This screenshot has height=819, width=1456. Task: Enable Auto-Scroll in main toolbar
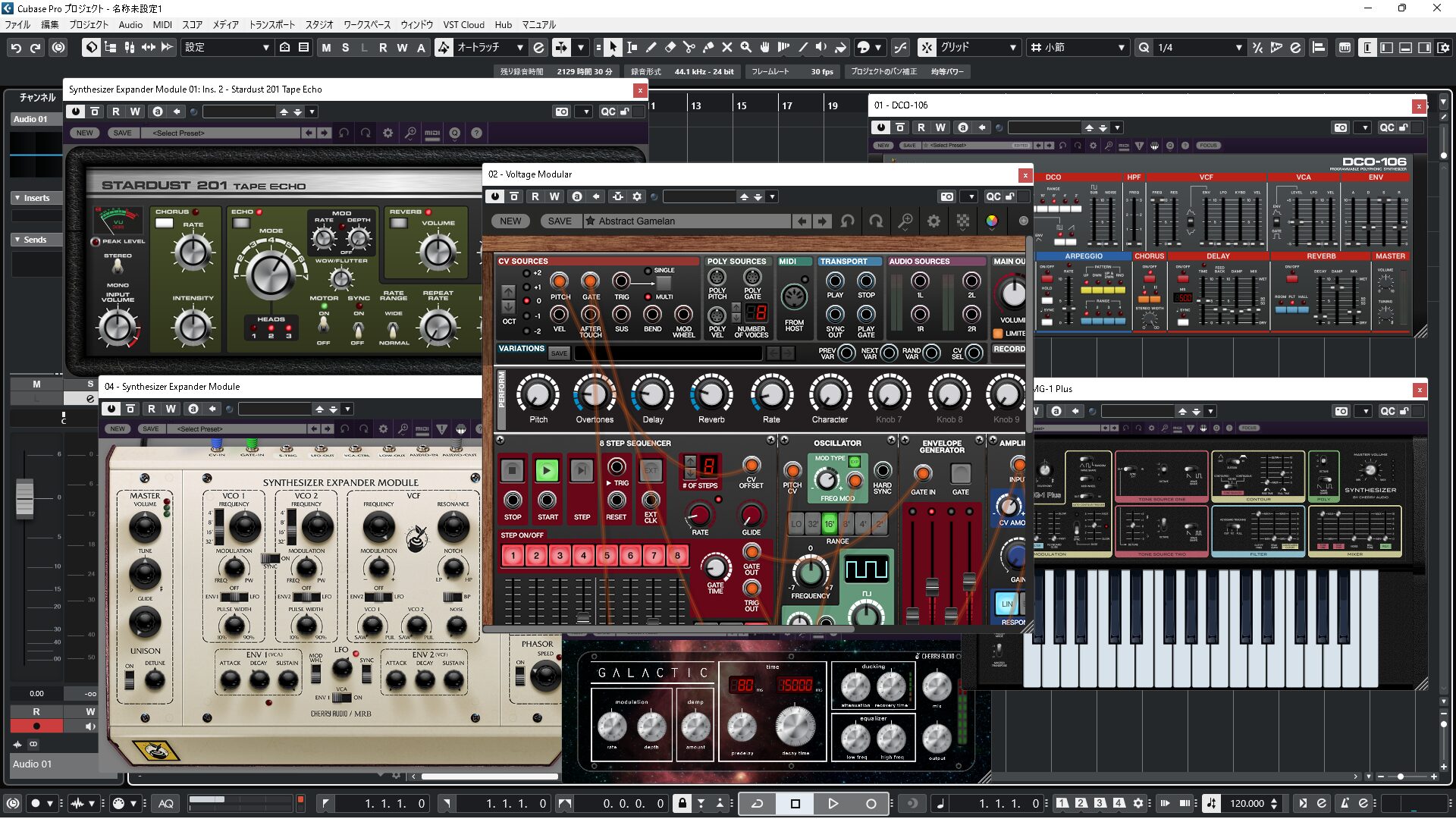[561, 47]
